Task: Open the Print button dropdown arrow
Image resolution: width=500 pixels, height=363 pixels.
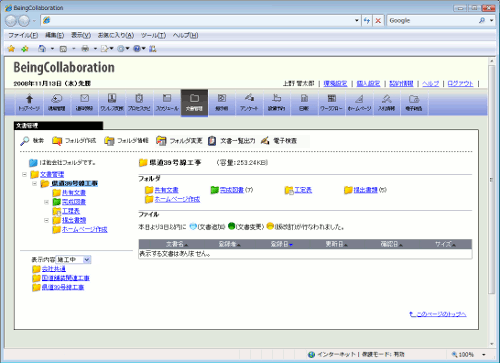Action: pos(95,49)
